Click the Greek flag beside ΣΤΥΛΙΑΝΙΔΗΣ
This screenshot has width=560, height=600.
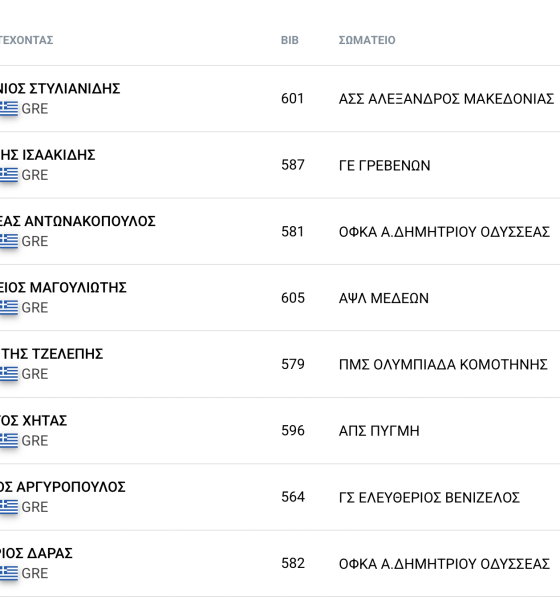[x=9, y=108]
